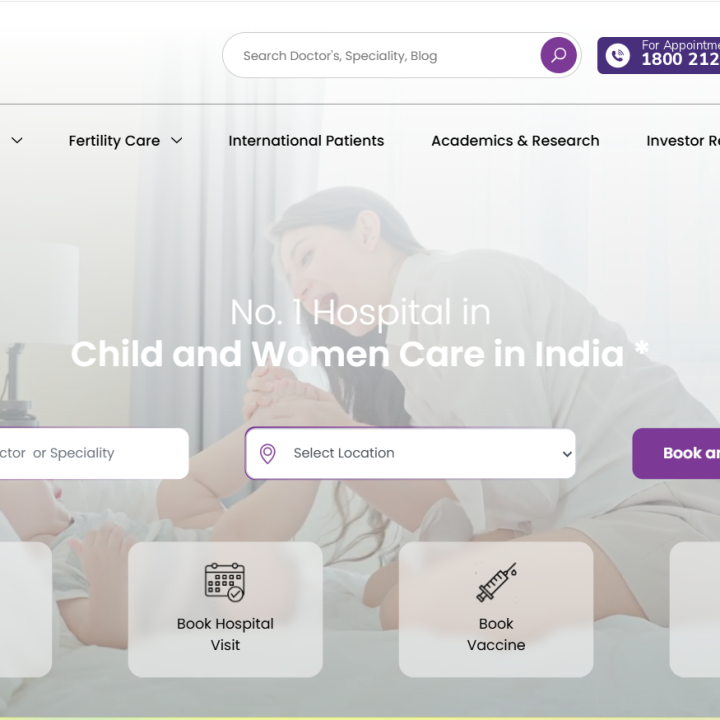
Task: Click the syringe vaccine icon
Action: [496, 582]
